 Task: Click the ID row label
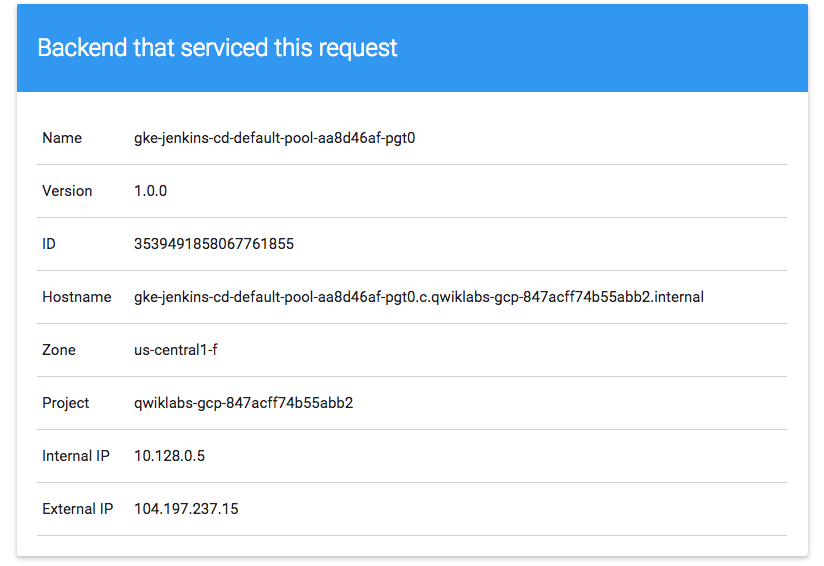[49, 244]
